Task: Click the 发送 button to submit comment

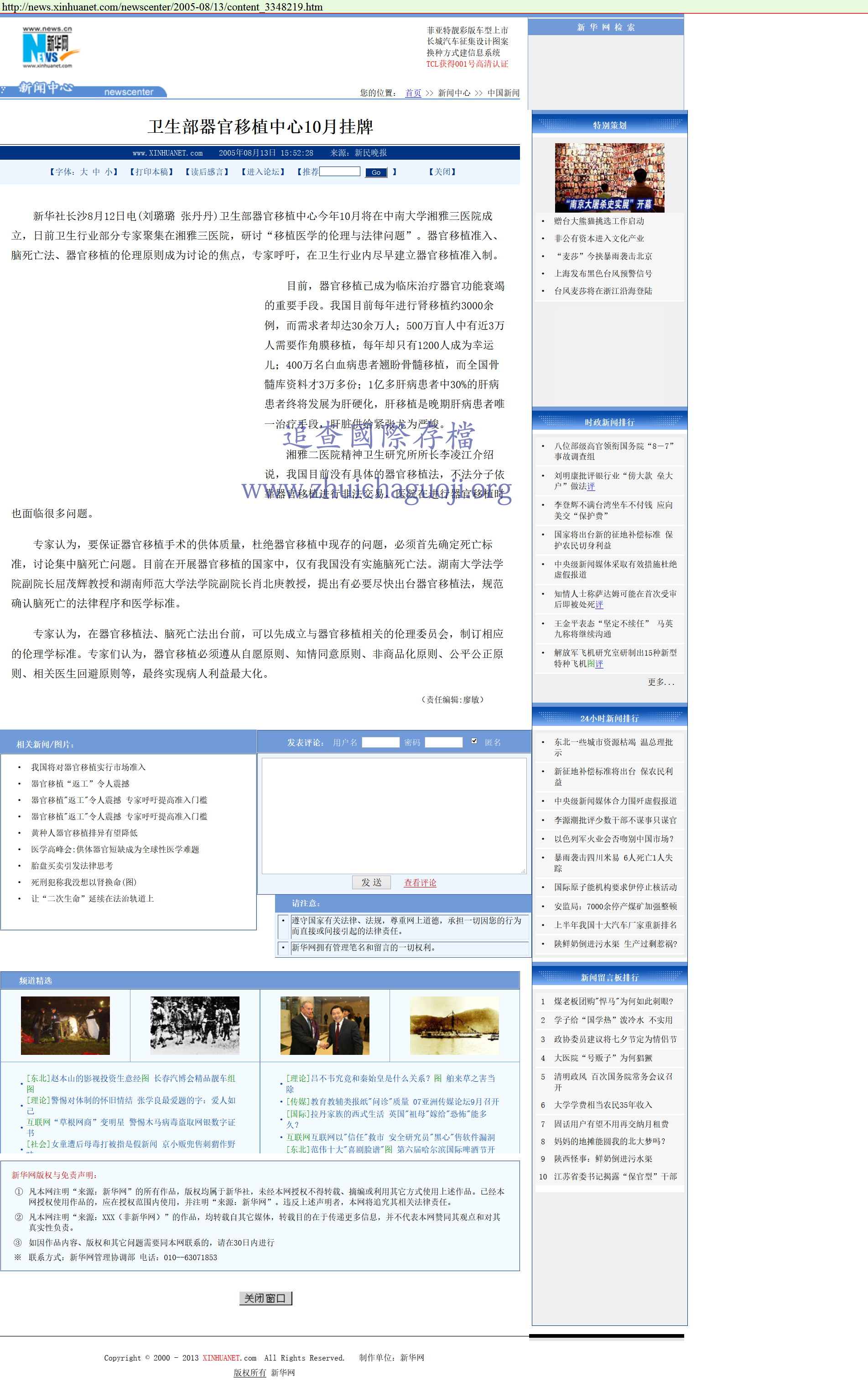Action: point(371,882)
